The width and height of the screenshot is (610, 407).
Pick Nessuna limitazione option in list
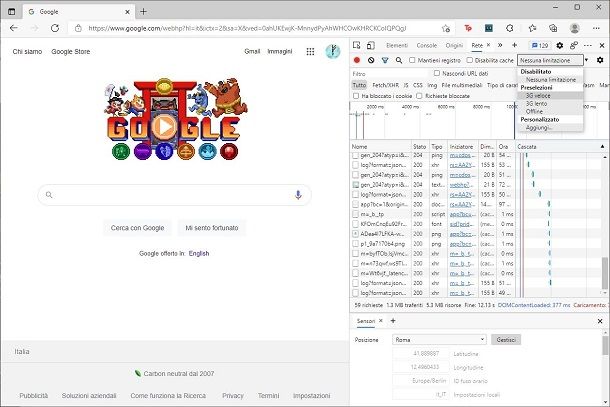(x=550, y=79)
